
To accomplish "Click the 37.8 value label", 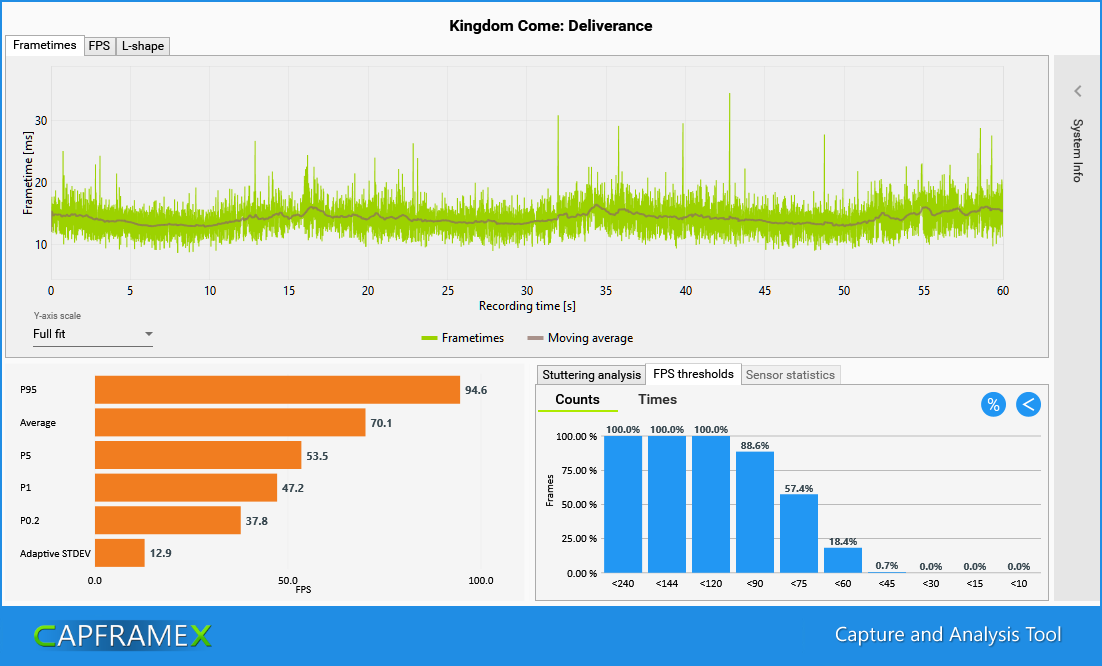I will pos(257,521).
